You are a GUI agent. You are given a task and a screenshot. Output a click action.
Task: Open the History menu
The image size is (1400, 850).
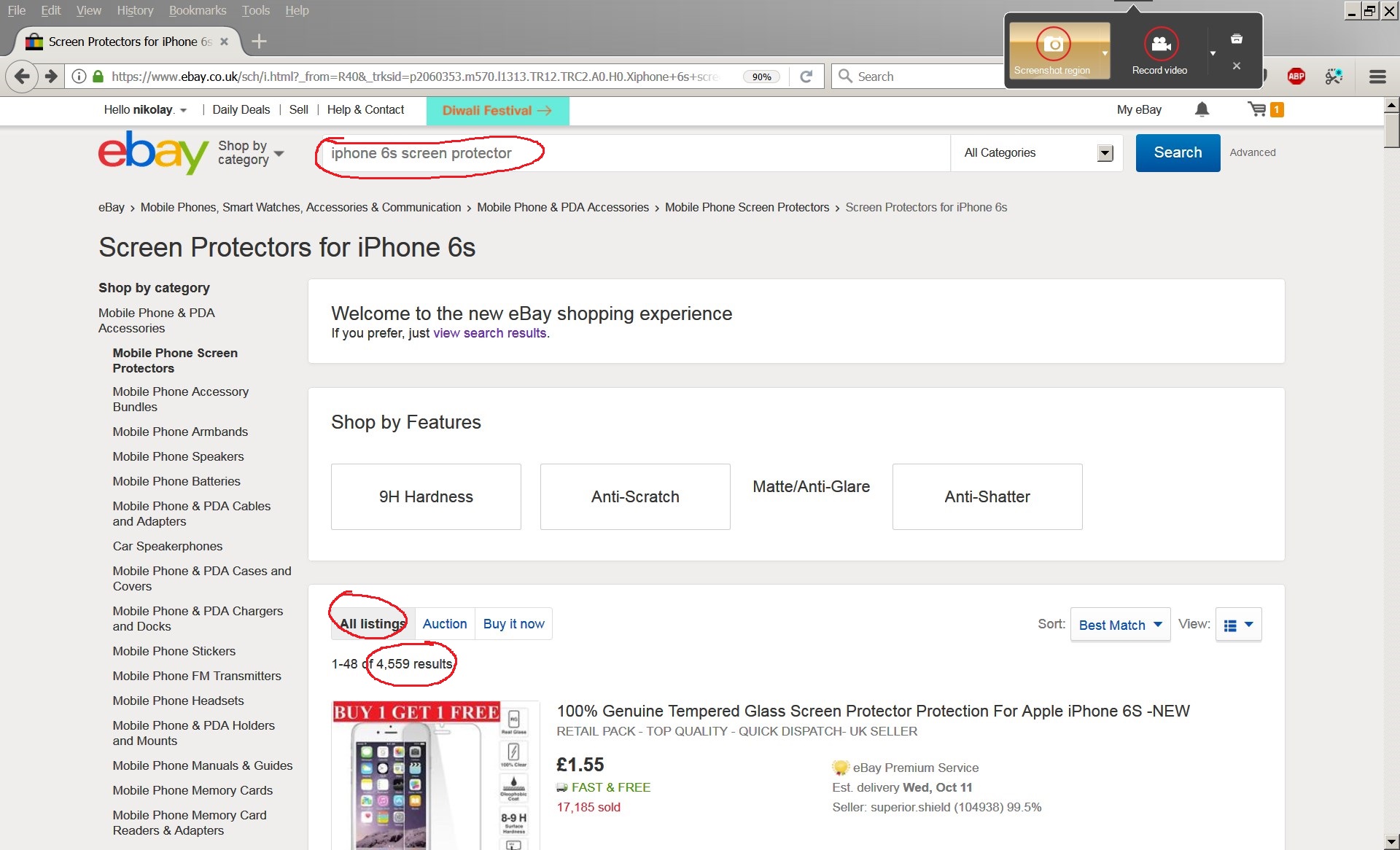135,10
